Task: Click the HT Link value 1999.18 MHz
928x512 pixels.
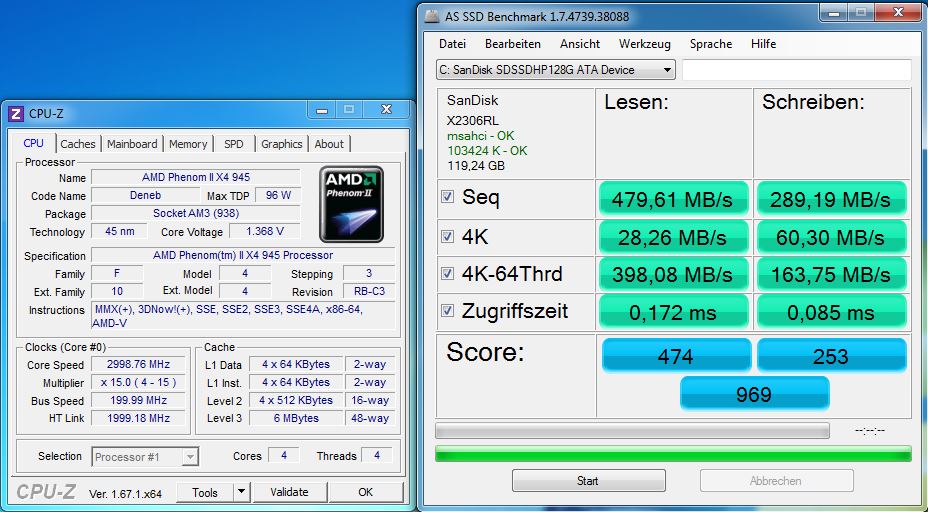Action: pos(138,418)
